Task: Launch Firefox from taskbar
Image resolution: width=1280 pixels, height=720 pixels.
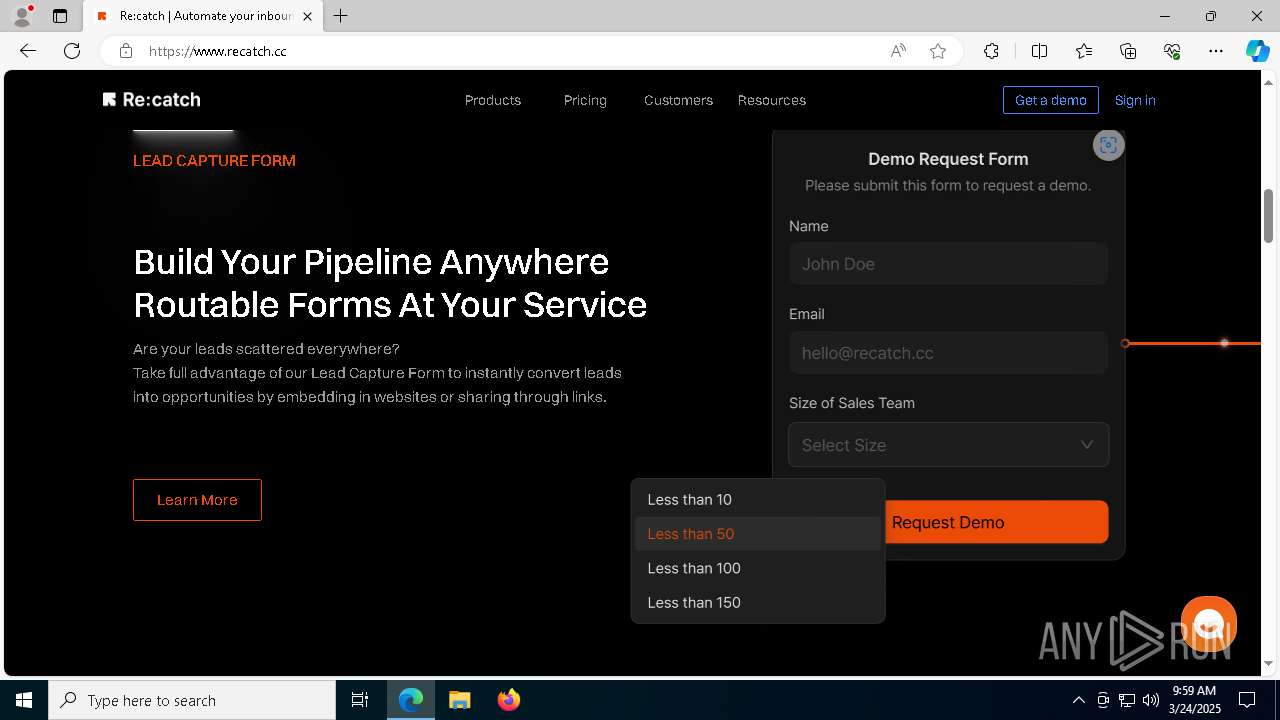Action: tap(509, 700)
